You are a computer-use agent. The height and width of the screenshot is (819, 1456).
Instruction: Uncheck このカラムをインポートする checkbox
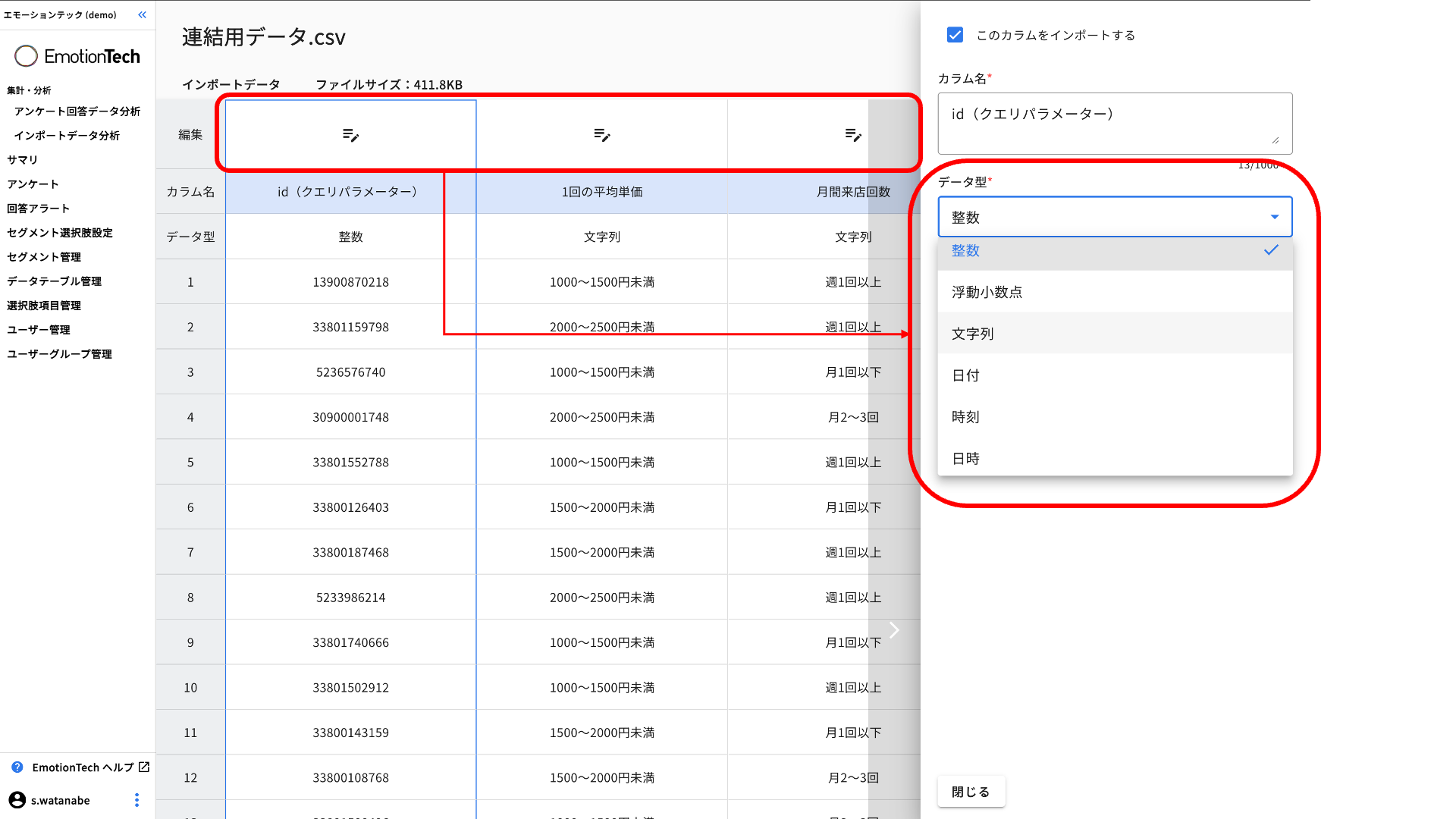955,35
